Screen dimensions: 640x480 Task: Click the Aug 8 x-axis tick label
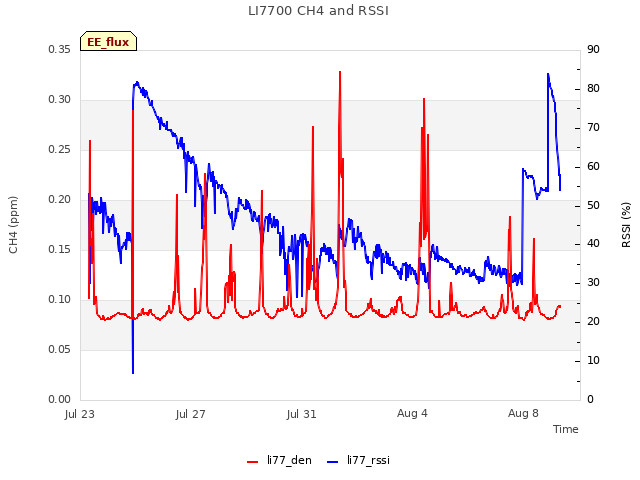tap(523, 413)
